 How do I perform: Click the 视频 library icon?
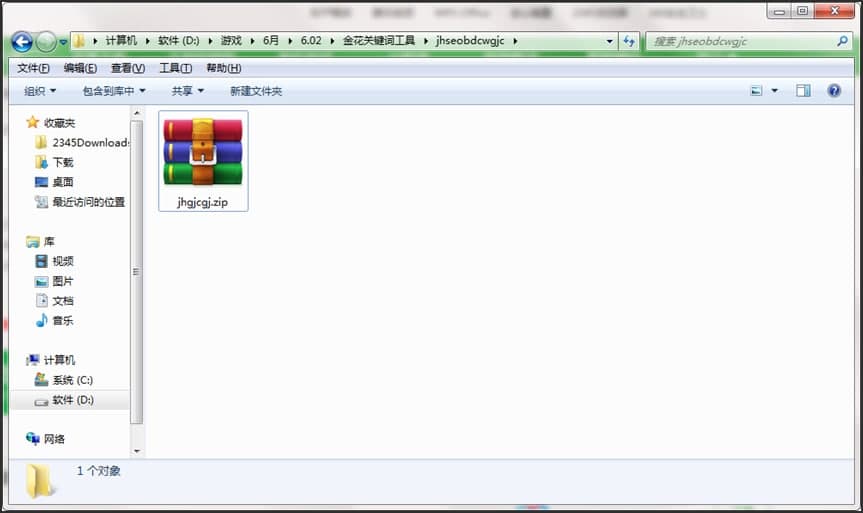coord(41,261)
